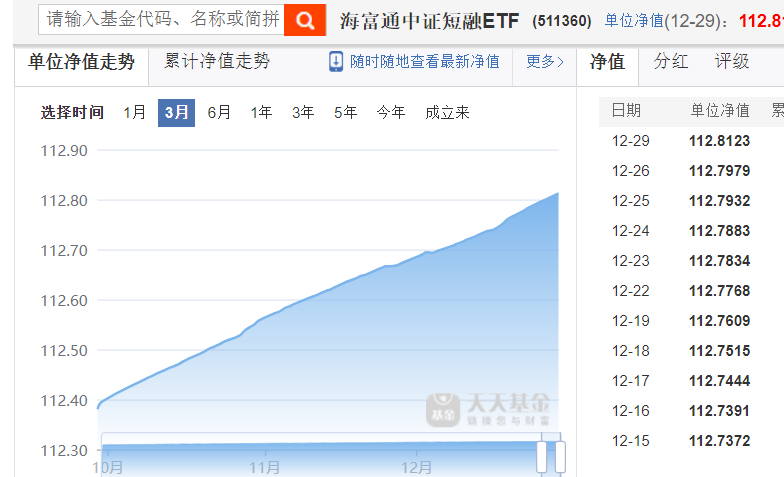The height and width of the screenshot is (477, 784).
Task: Click the mobile phone icon for latest NAV
Action: pos(336,61)
